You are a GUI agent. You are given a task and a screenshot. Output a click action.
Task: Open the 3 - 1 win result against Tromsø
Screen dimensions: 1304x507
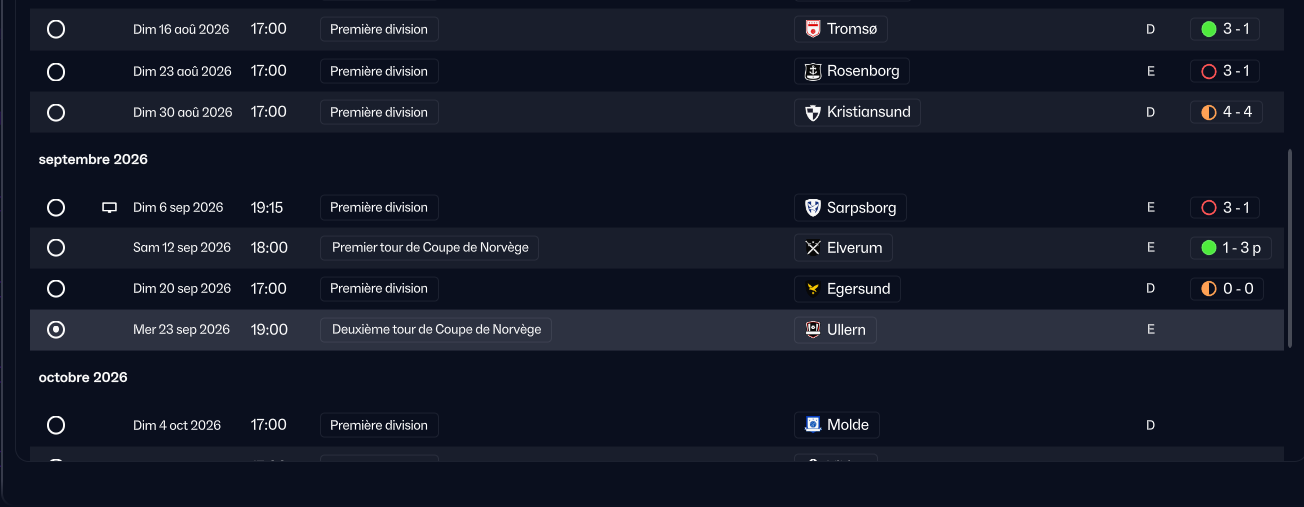tap(1225, 29)
